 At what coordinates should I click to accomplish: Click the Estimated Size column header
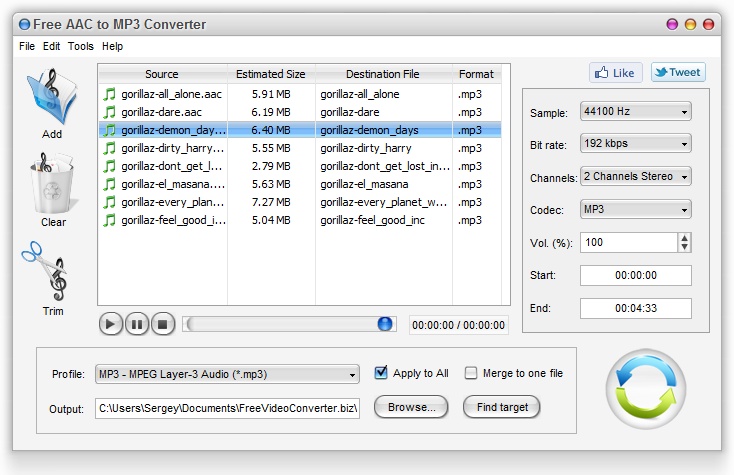(x=271, y=74)
